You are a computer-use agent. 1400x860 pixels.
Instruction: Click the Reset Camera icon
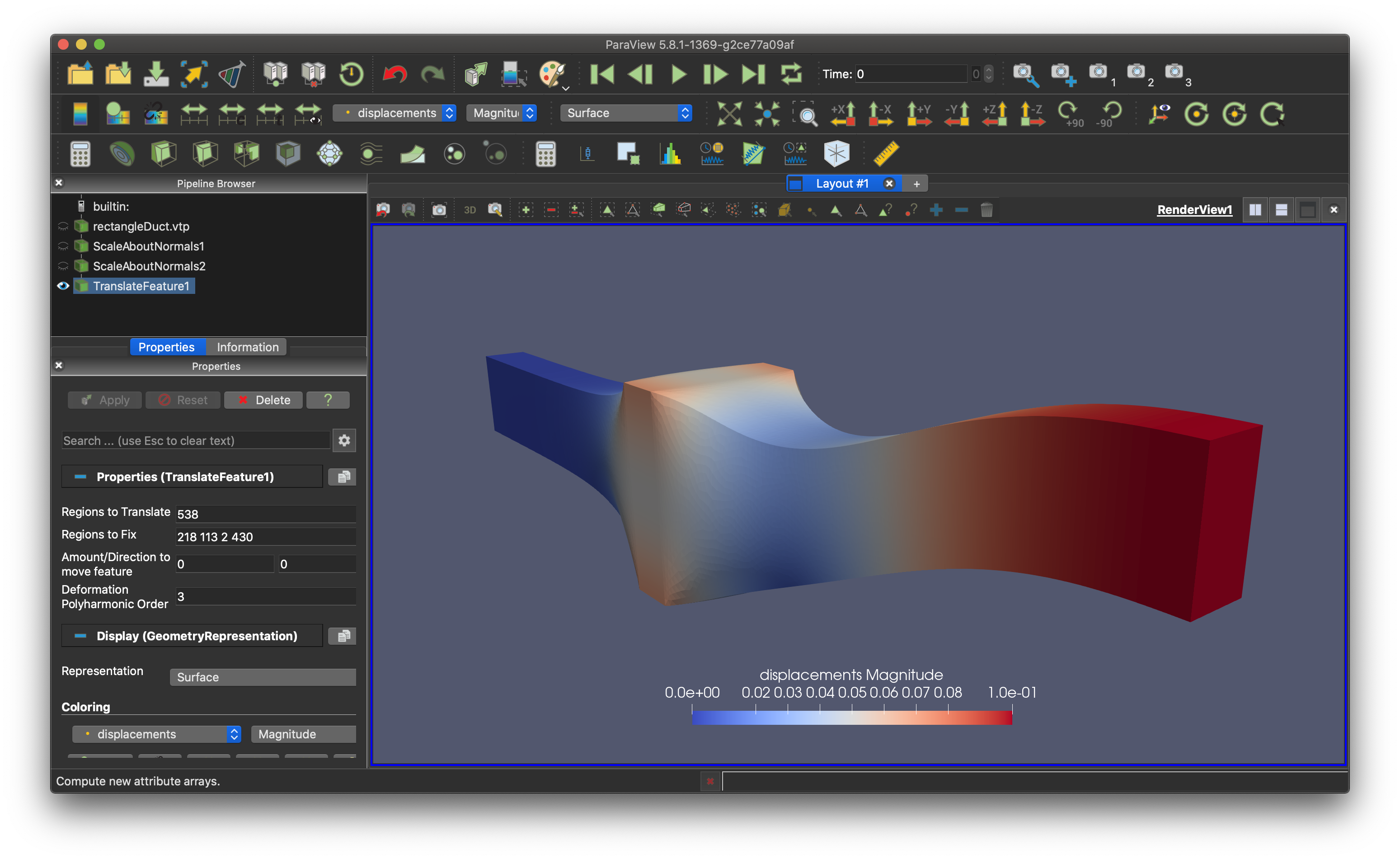pos(729,113)
